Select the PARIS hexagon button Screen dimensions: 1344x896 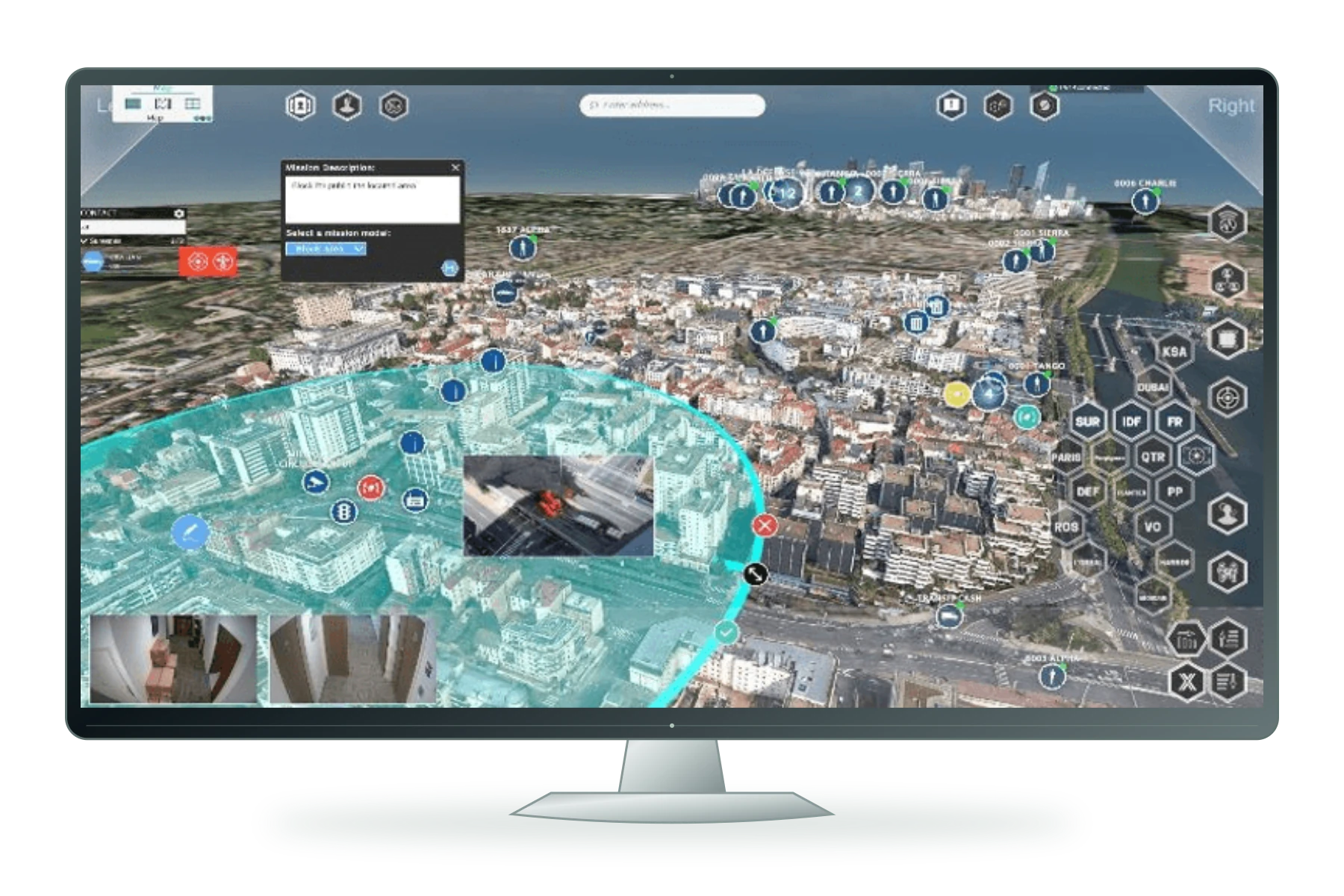coord(1065,457)
